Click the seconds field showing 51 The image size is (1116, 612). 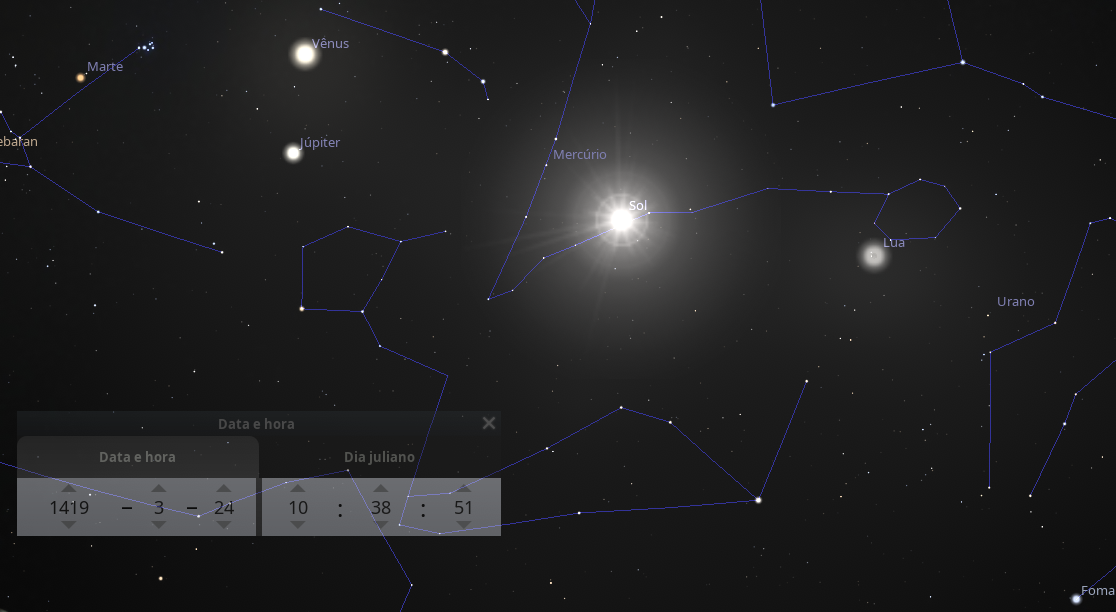click(463, 507)
